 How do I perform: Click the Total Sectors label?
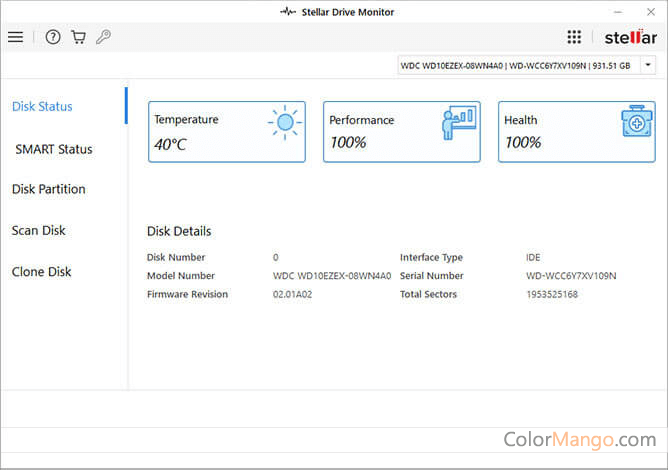coord(428,294)
